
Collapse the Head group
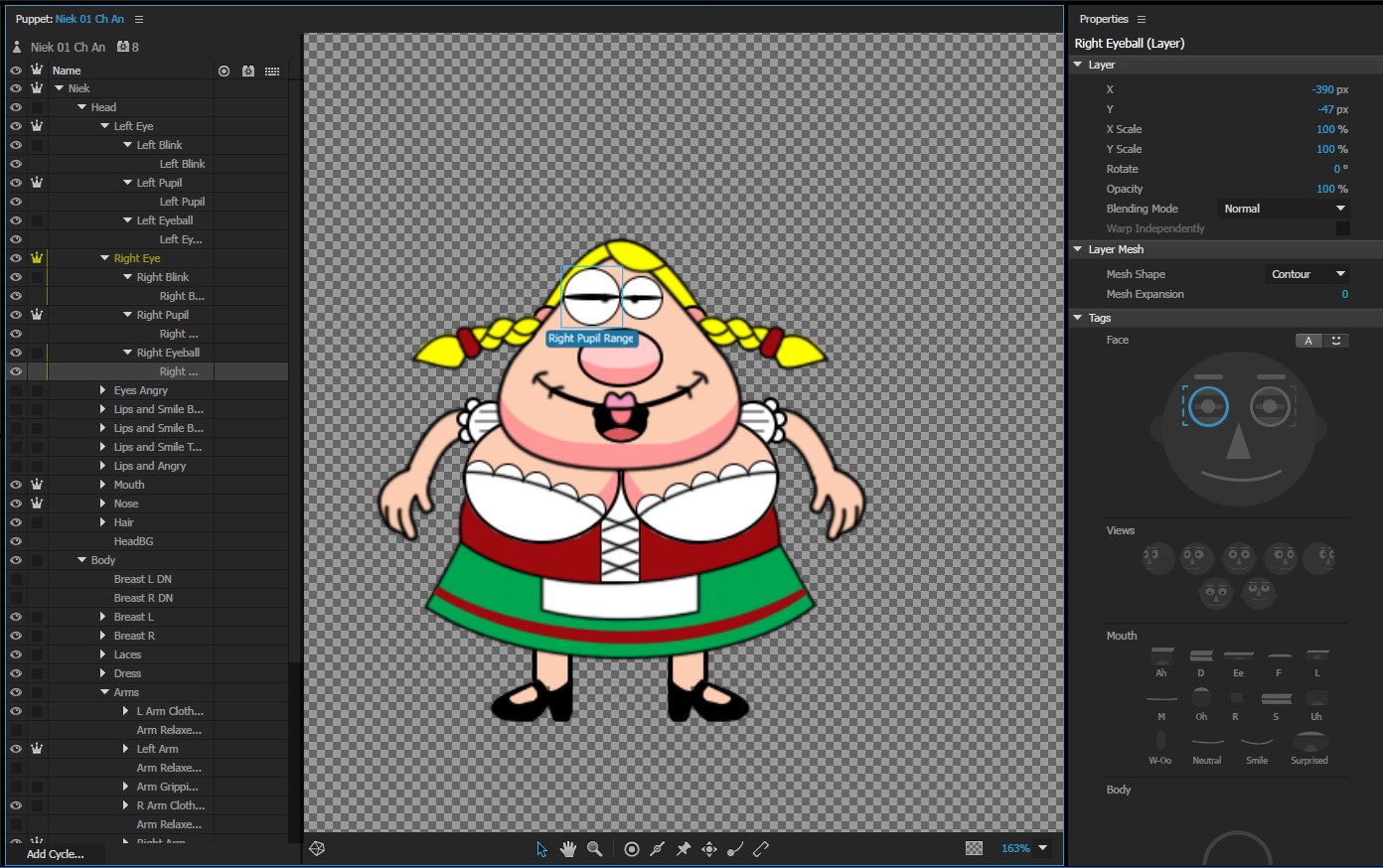coord(82,107)
